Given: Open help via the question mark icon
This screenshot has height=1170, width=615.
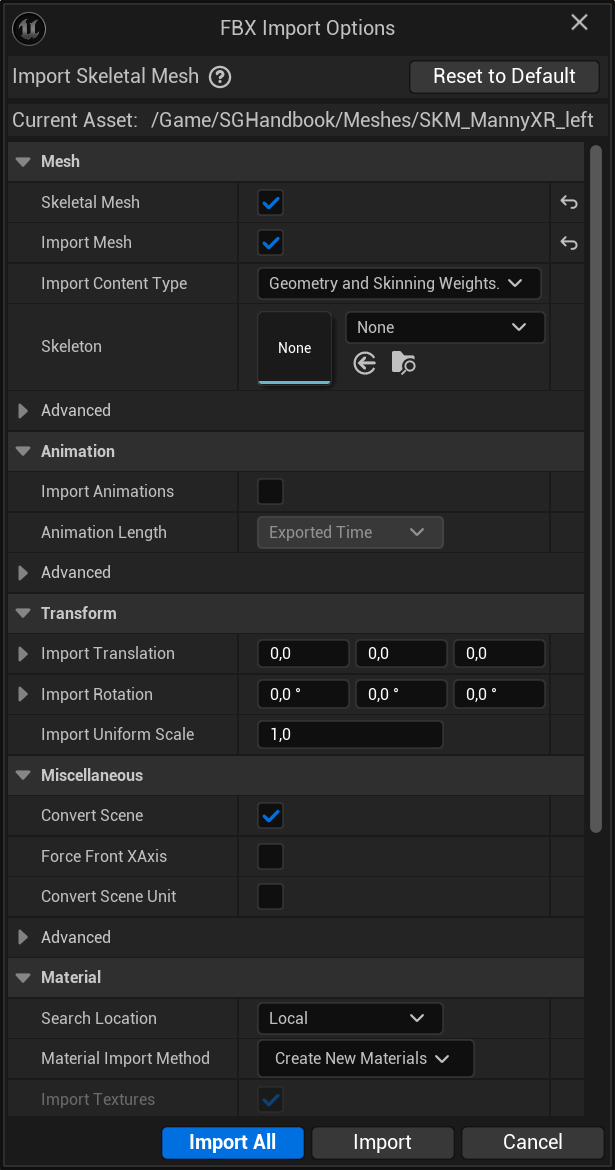Looking at the screenshot, I should 219,76.
